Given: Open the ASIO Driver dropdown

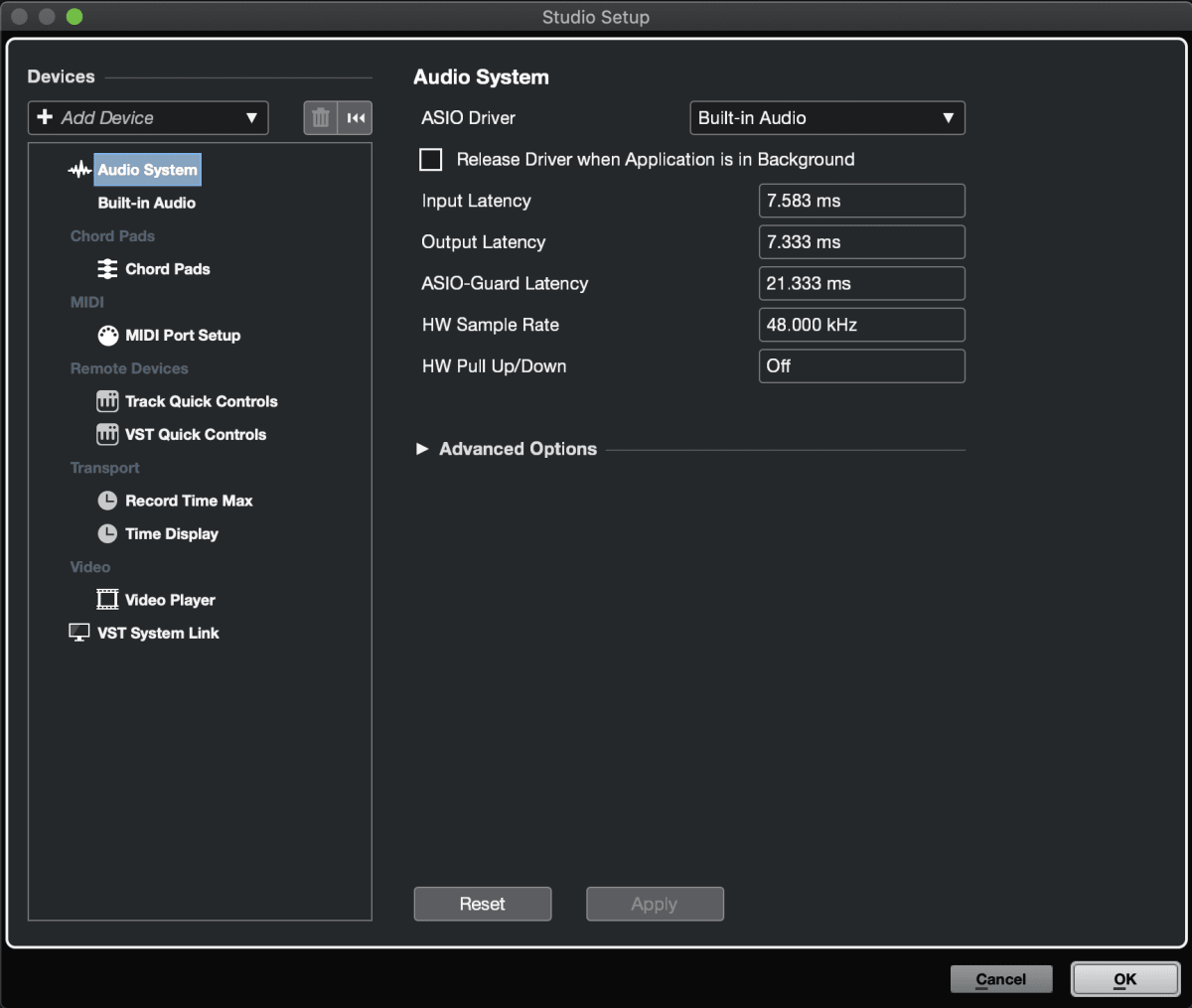Looking at the screenshot, I should [827, 118].
